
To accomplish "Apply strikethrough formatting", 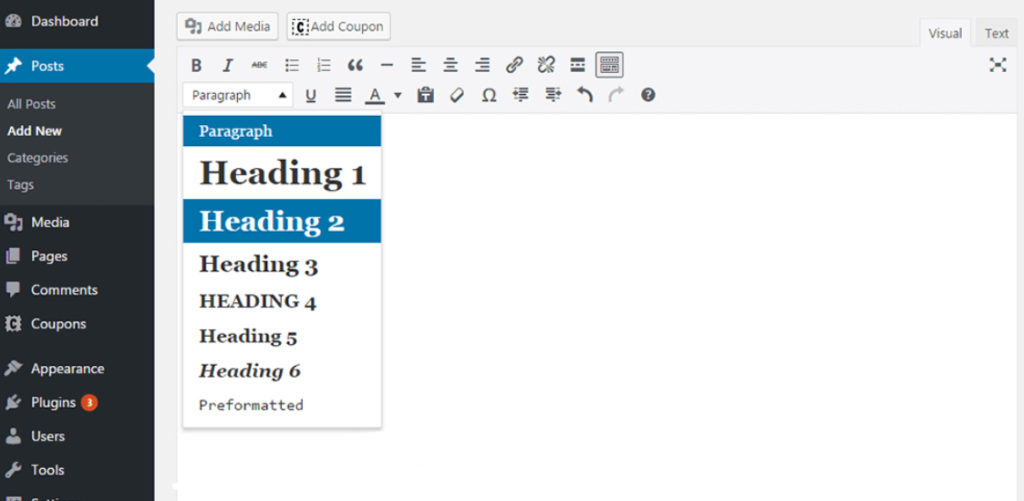I will (x=259, y=65).
